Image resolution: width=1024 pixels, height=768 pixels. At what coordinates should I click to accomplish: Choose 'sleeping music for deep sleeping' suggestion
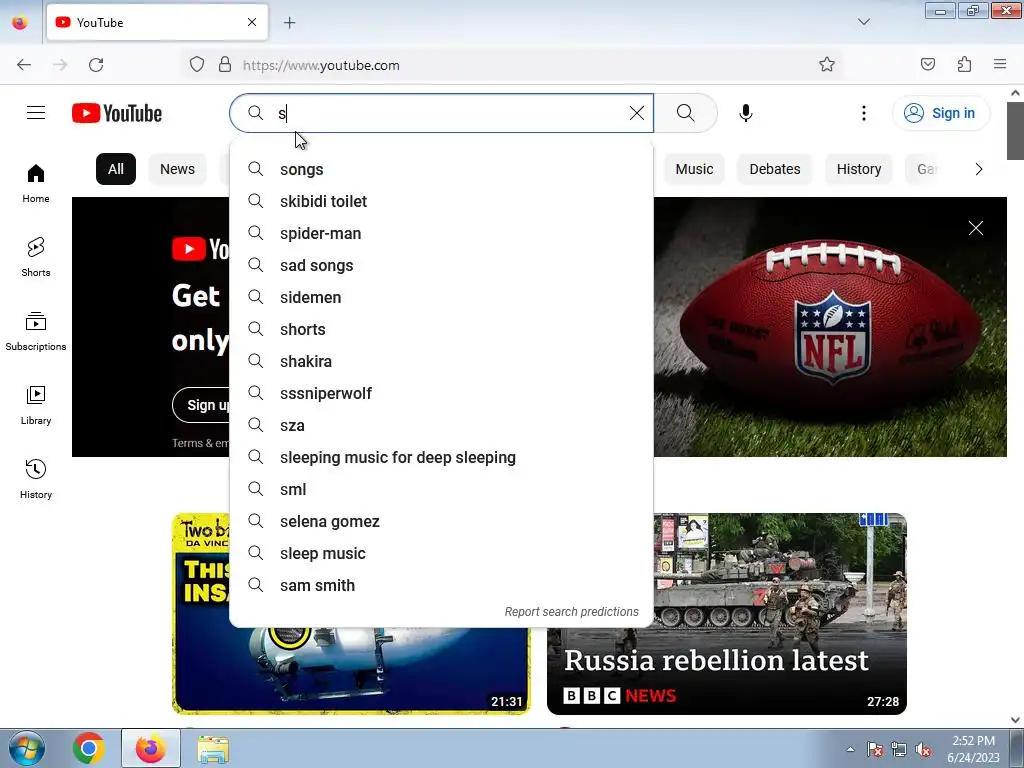tap(441, 457)
